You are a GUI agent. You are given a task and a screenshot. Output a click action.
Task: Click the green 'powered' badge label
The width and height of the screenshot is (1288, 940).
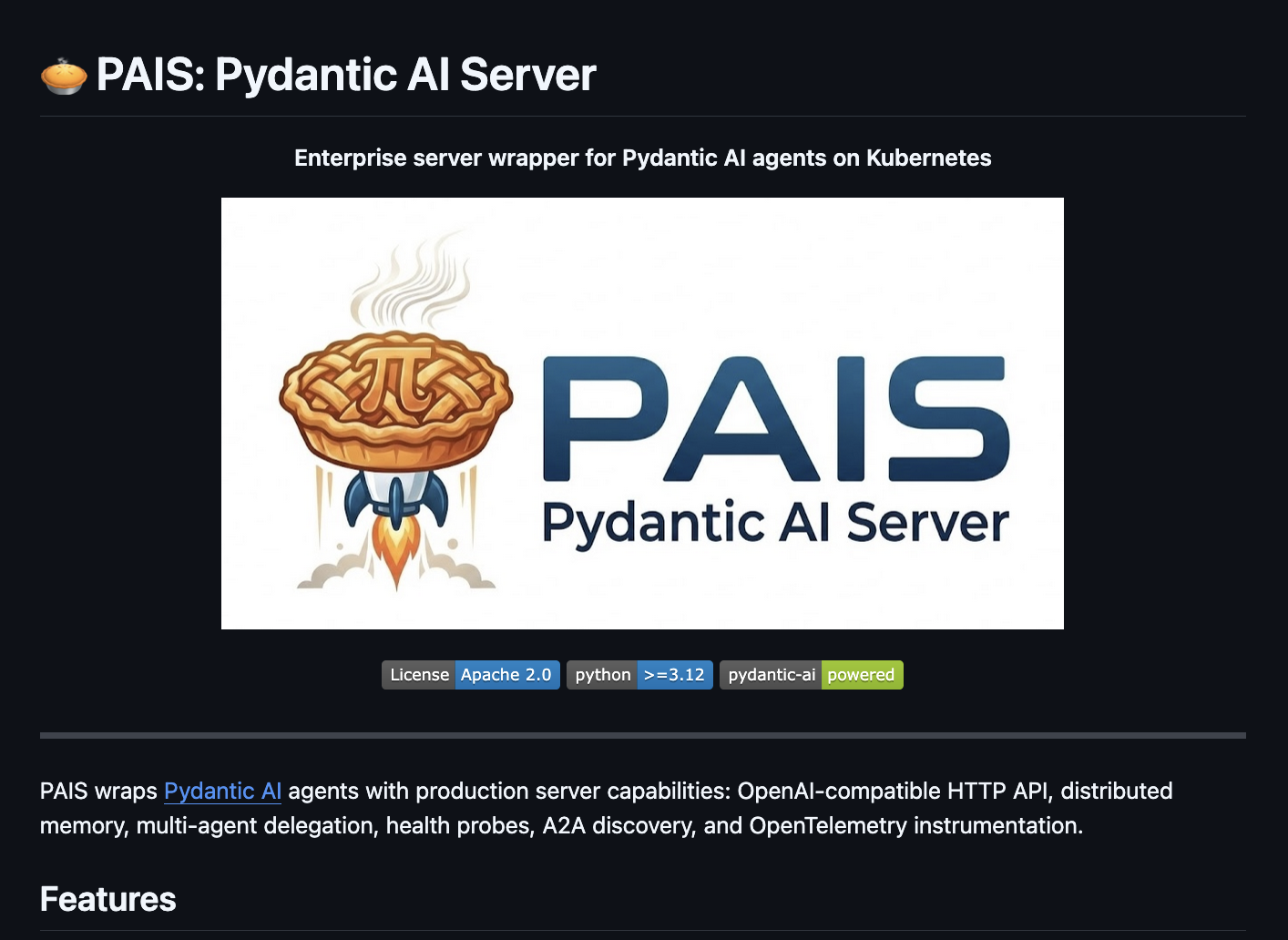[861, 675]
